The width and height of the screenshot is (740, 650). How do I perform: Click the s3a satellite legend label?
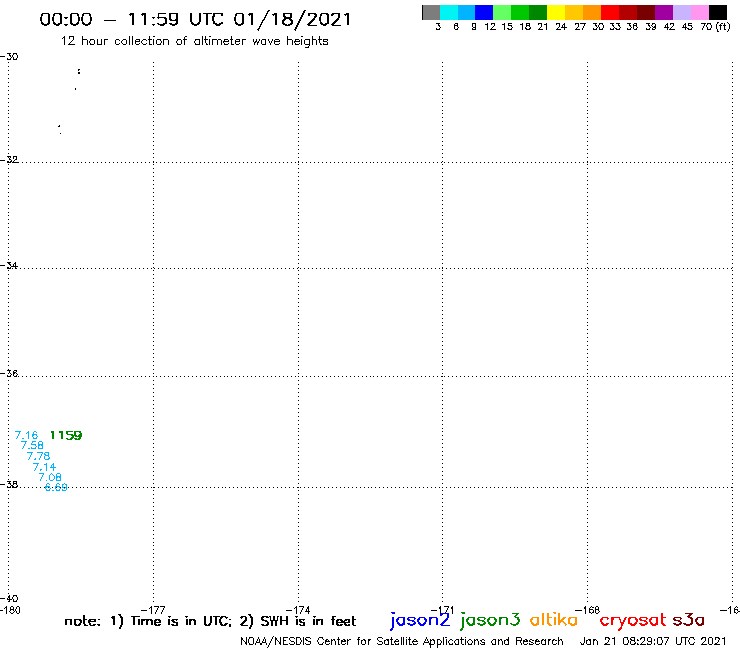click(688, 620)
